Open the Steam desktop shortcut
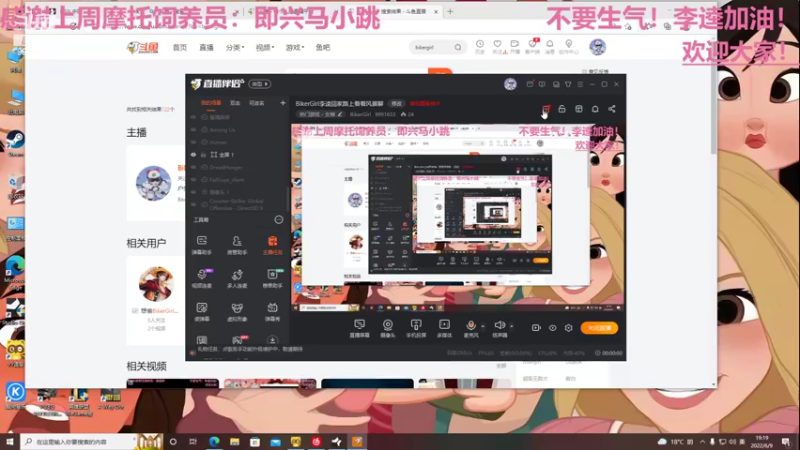Image resolution: width=800 pixels, height=450 pixels. click(15, 143)
